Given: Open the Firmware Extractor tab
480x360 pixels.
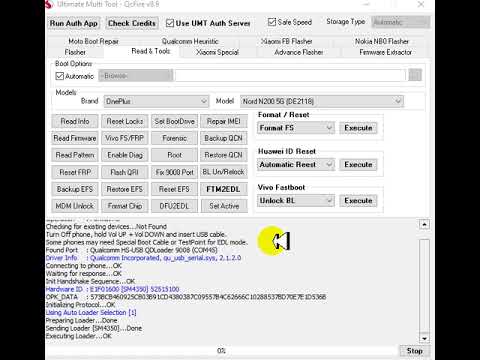Looking at the screenshot, I should point(385,52).
